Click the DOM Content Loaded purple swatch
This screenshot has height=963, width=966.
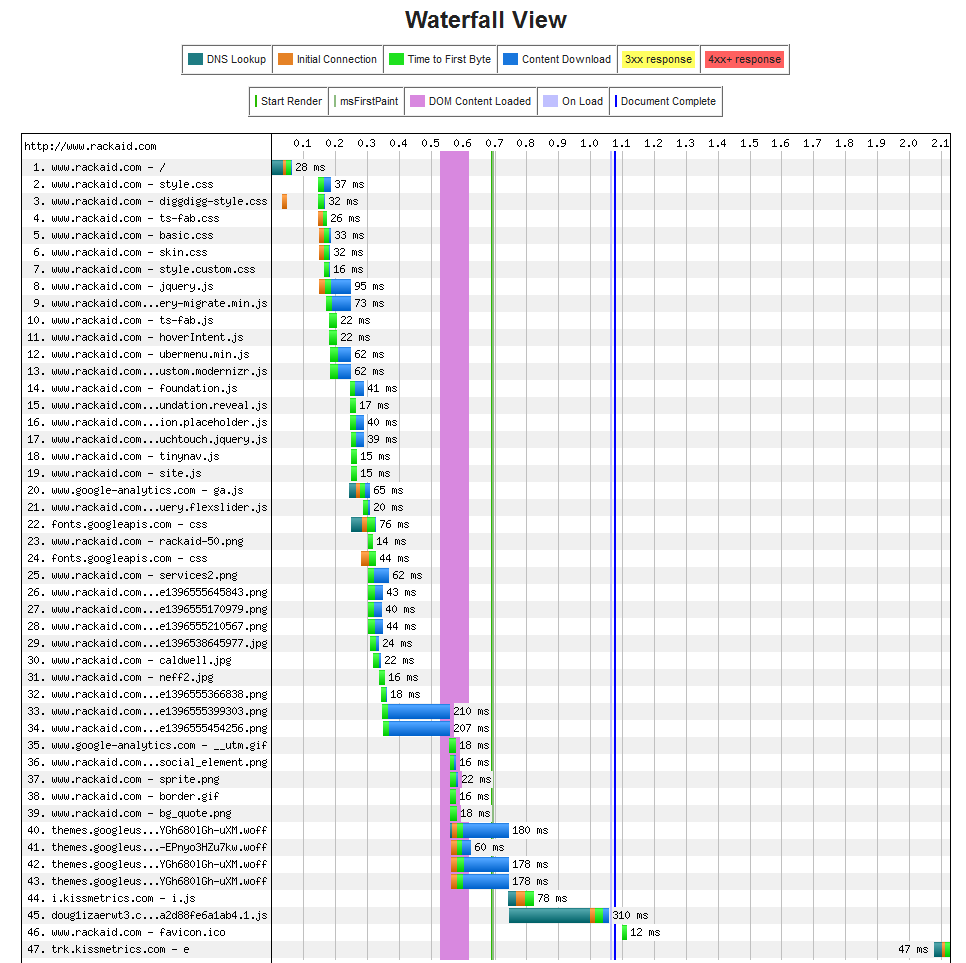coord(417,101)
